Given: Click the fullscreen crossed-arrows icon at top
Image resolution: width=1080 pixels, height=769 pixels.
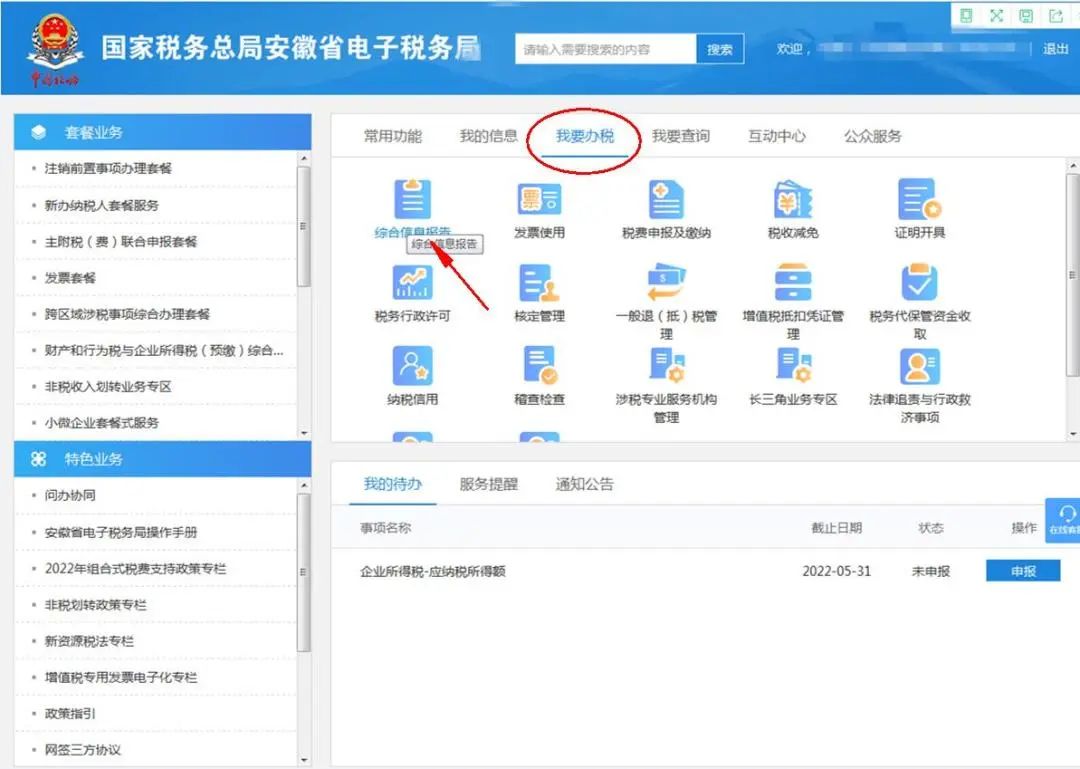Looking at the screenshot, I should pos(996,16).
